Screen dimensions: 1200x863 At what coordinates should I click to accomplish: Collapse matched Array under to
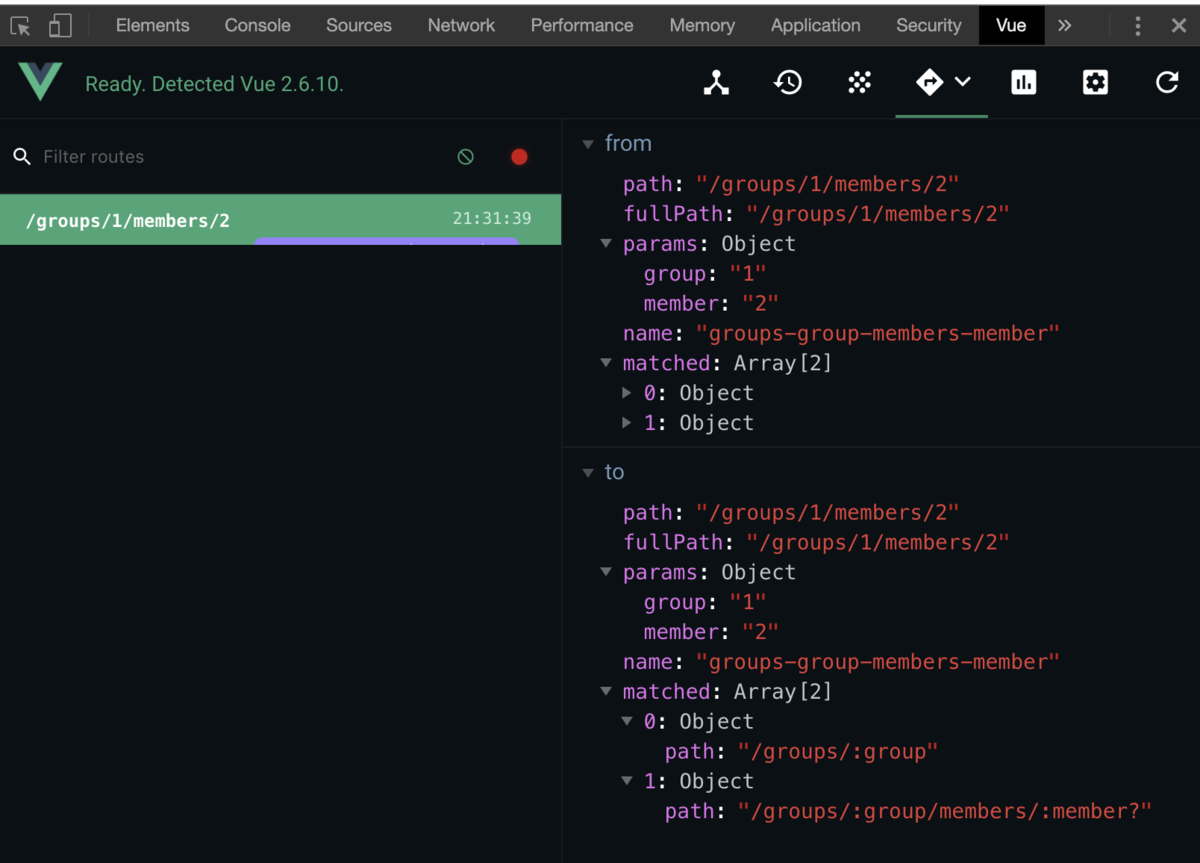tap(606, 691)
